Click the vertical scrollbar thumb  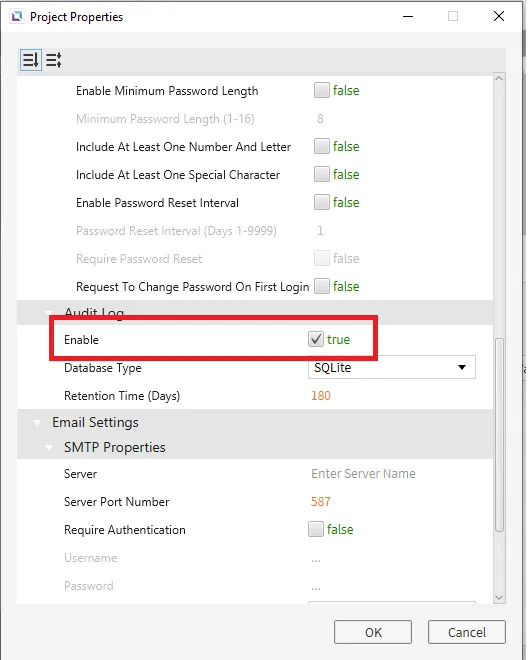499,434
